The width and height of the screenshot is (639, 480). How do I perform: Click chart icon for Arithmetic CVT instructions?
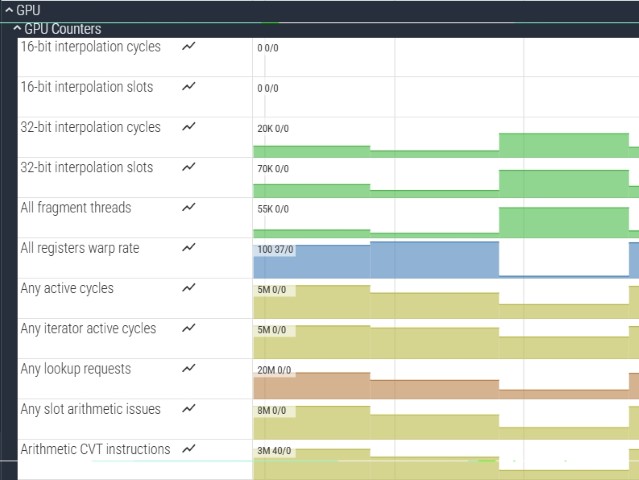point(189,449)
